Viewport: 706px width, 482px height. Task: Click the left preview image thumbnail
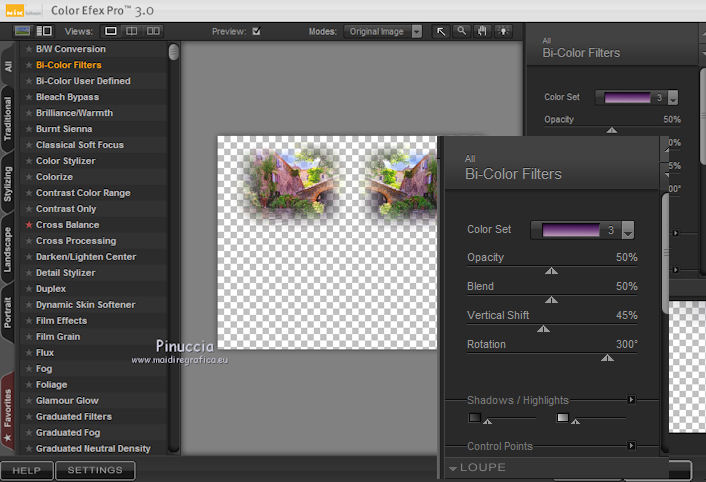tap(293, 184)
